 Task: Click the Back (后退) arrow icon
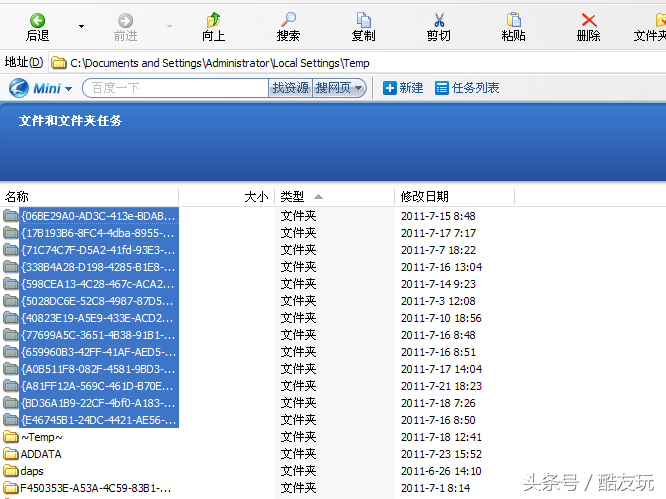pos(37,20)
